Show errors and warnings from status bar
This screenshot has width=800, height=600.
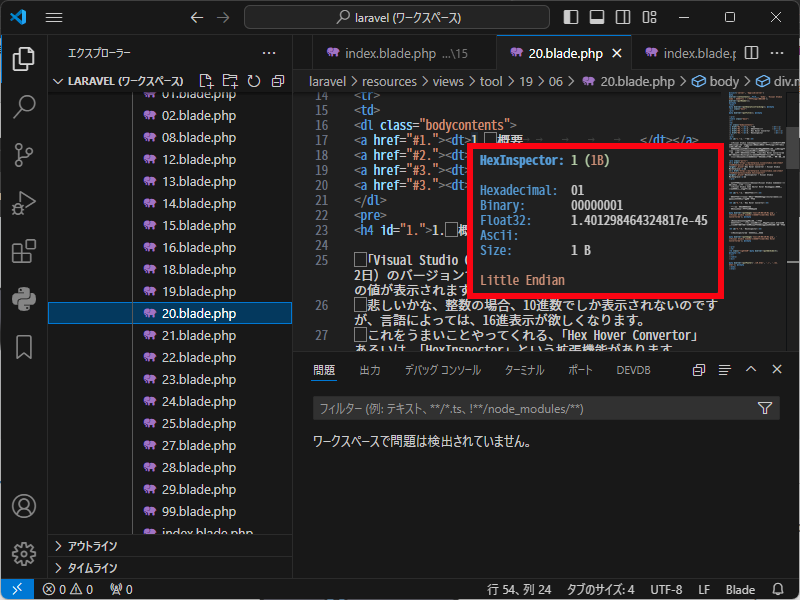click(68, 589)
